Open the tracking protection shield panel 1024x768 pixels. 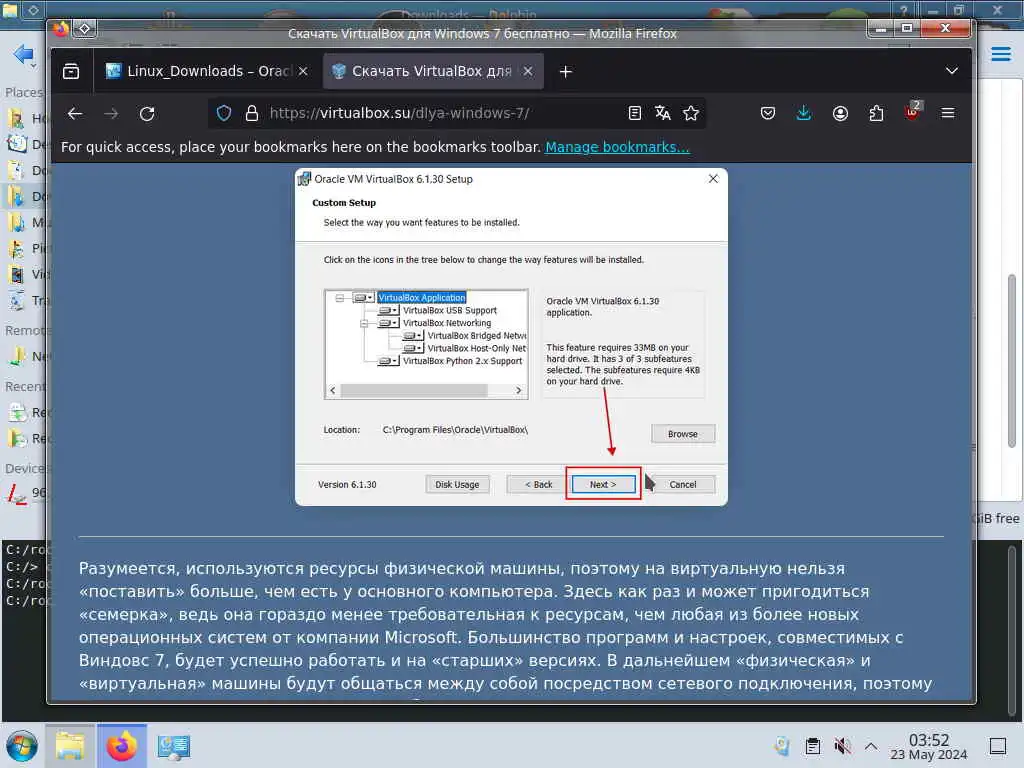point(224,113)
